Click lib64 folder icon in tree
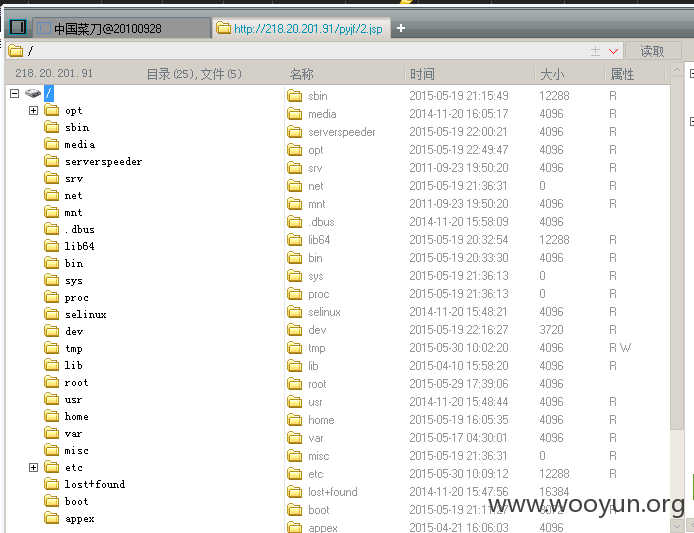This screenshot has height=533, width=694. [52, 246]
